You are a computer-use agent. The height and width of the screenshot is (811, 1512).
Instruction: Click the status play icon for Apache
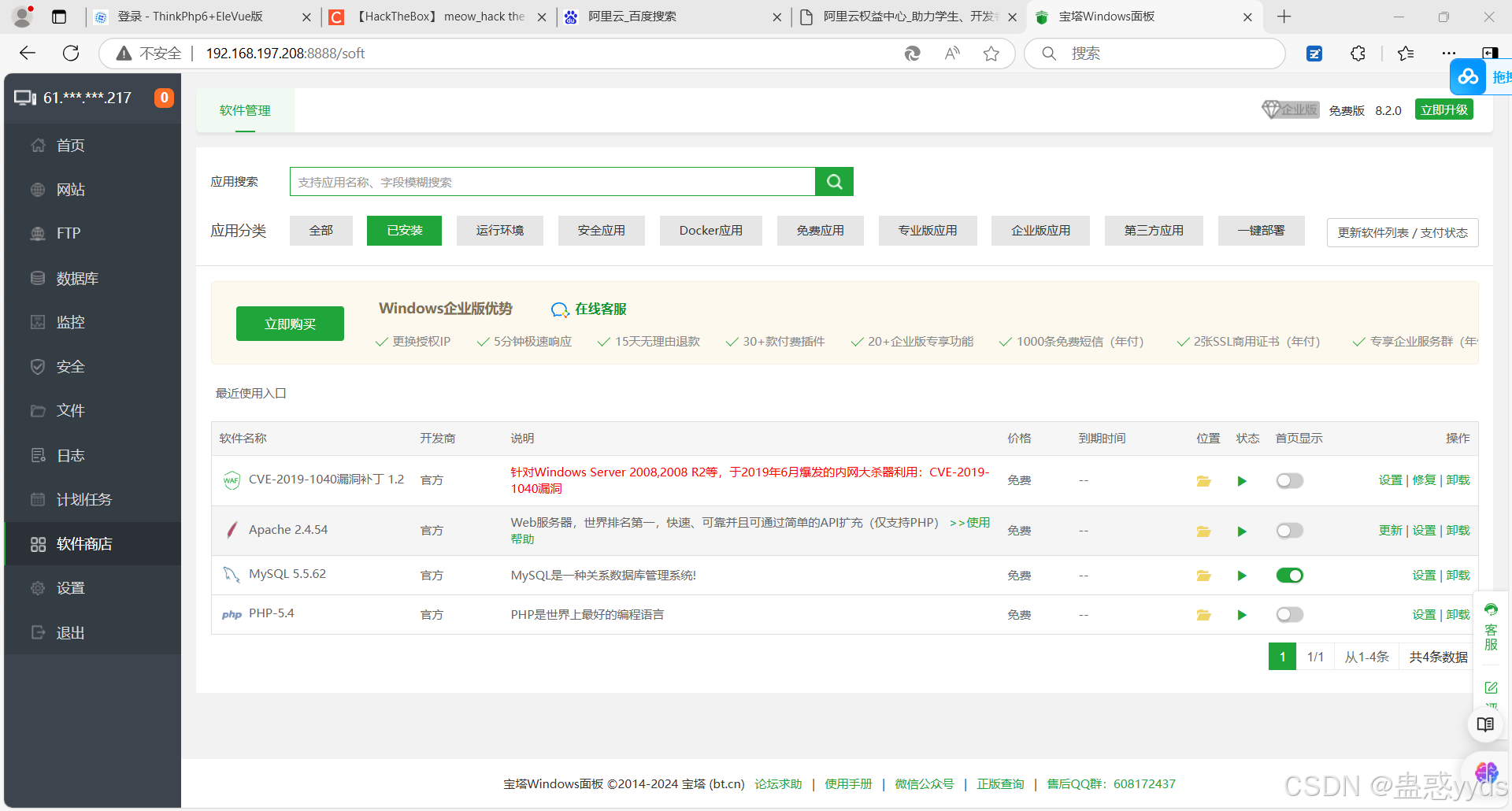point(1242,531)
